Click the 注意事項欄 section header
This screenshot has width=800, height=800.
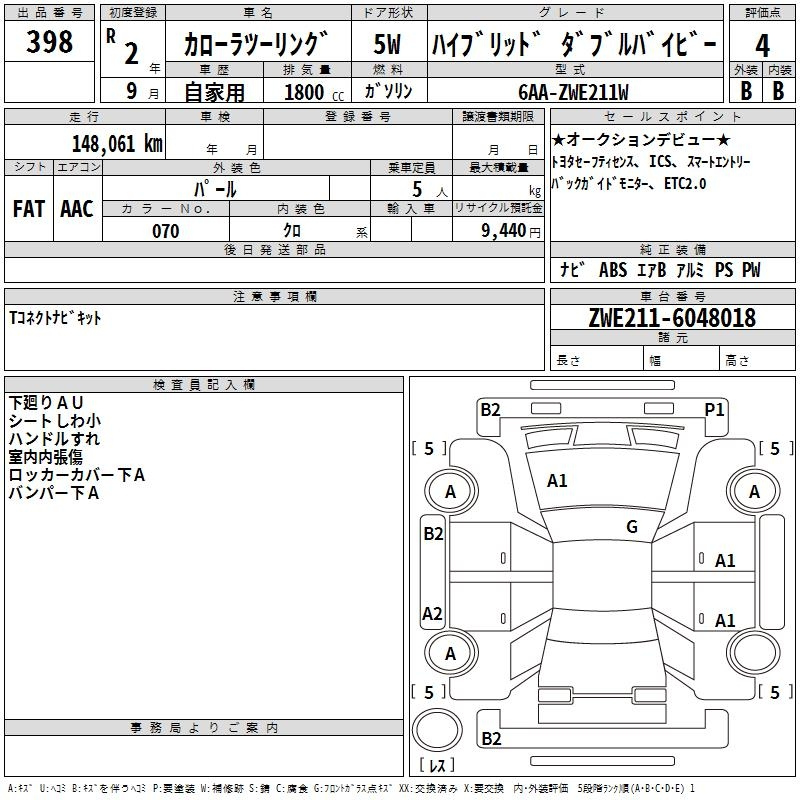[x=274, y=296]
